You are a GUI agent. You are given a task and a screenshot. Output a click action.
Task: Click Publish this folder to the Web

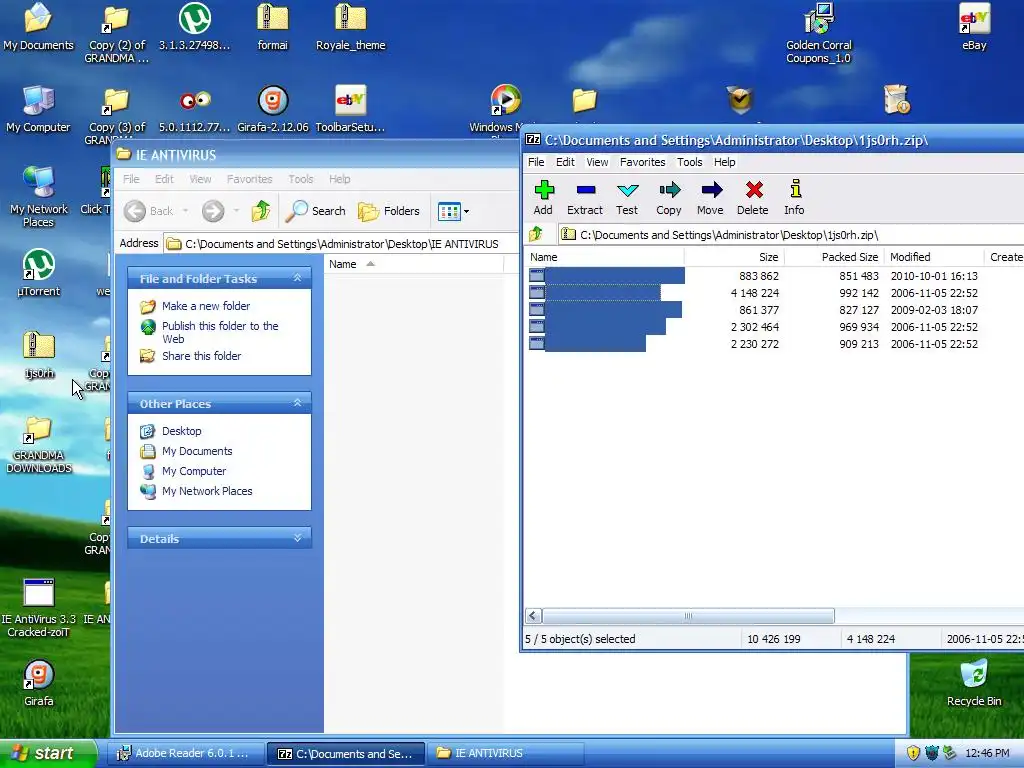tap(220, 332)
